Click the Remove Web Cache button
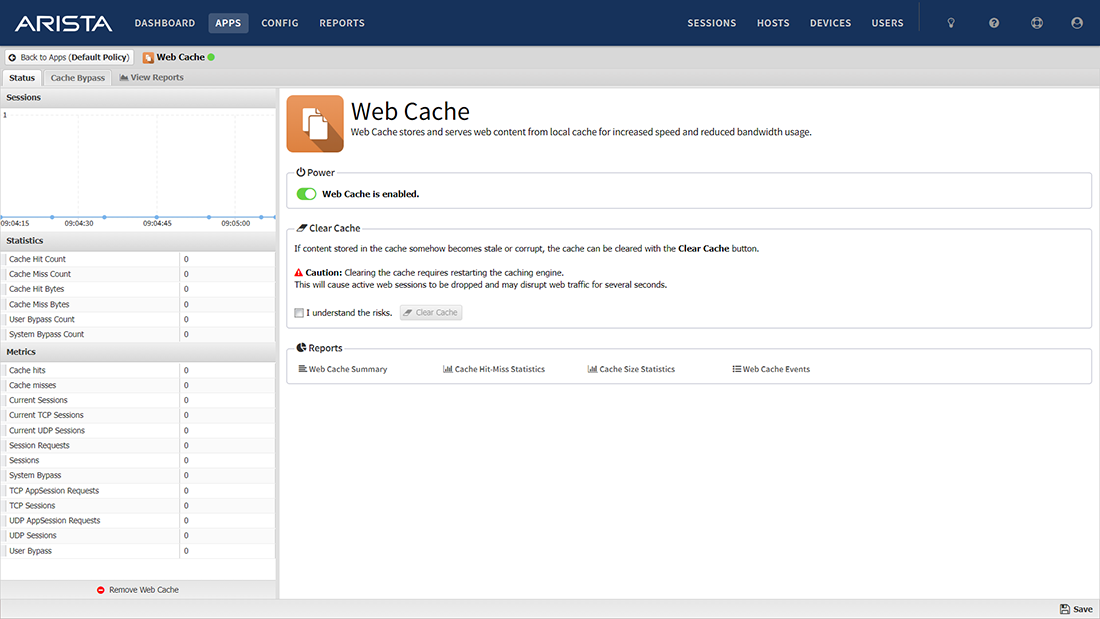Screen dimensions: 1100x619 click(x=138, y=590)
